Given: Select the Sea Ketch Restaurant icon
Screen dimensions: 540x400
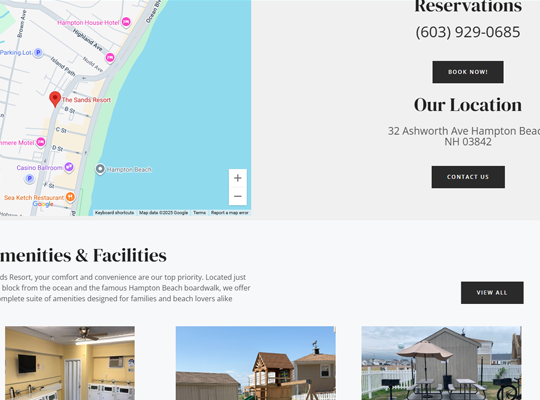Looking at the screenshot, I should tap(70, 197).
